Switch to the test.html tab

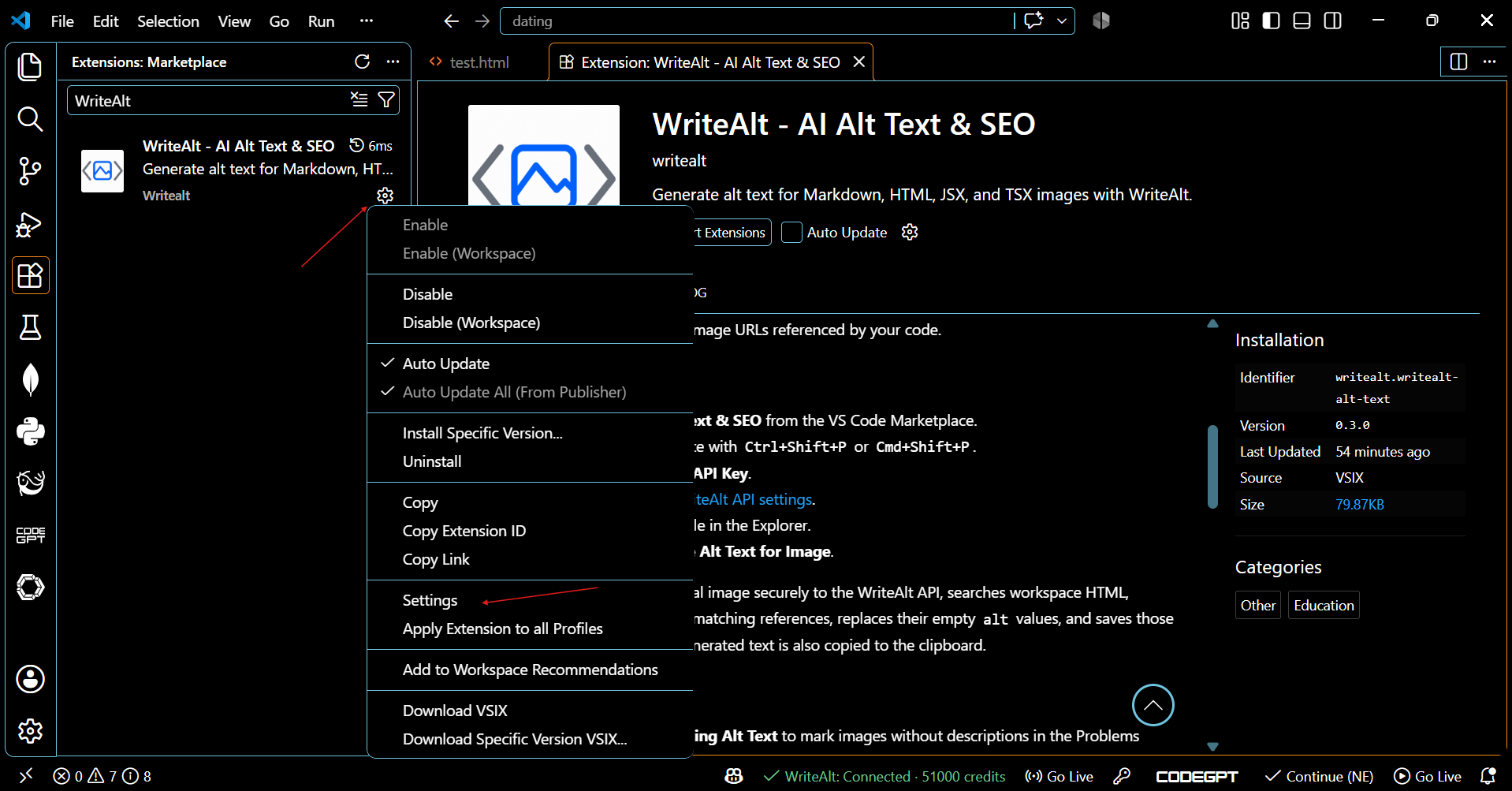[479, 62]
